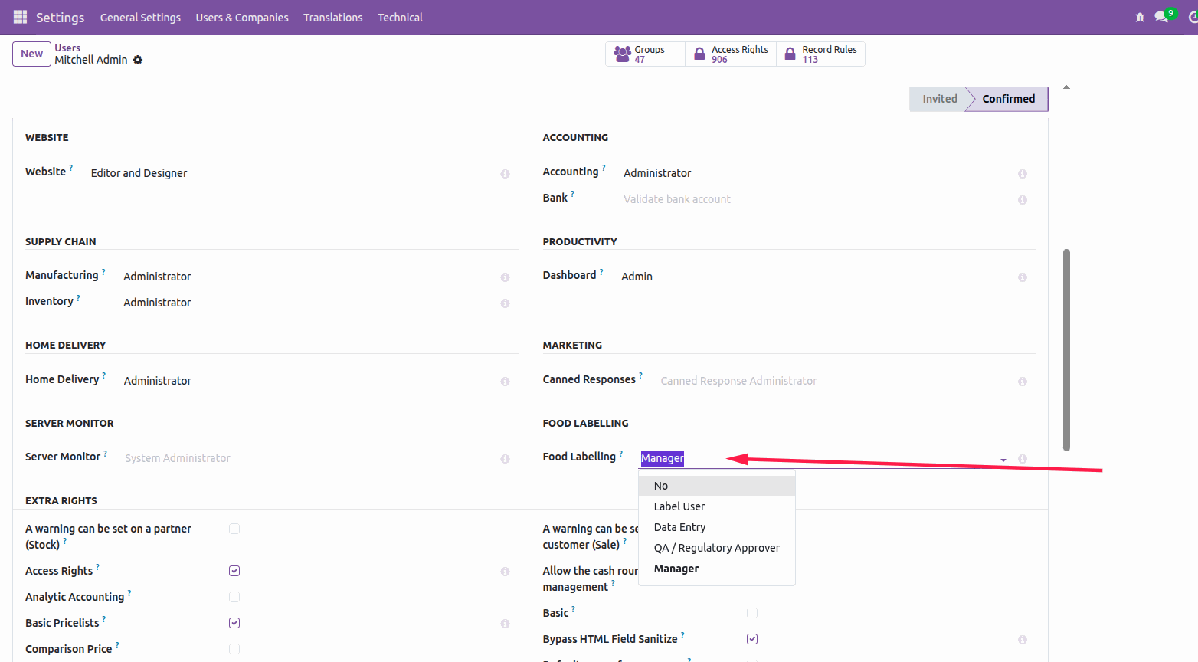Open the Translations menu
The image size is (1198, 662).
332,17
